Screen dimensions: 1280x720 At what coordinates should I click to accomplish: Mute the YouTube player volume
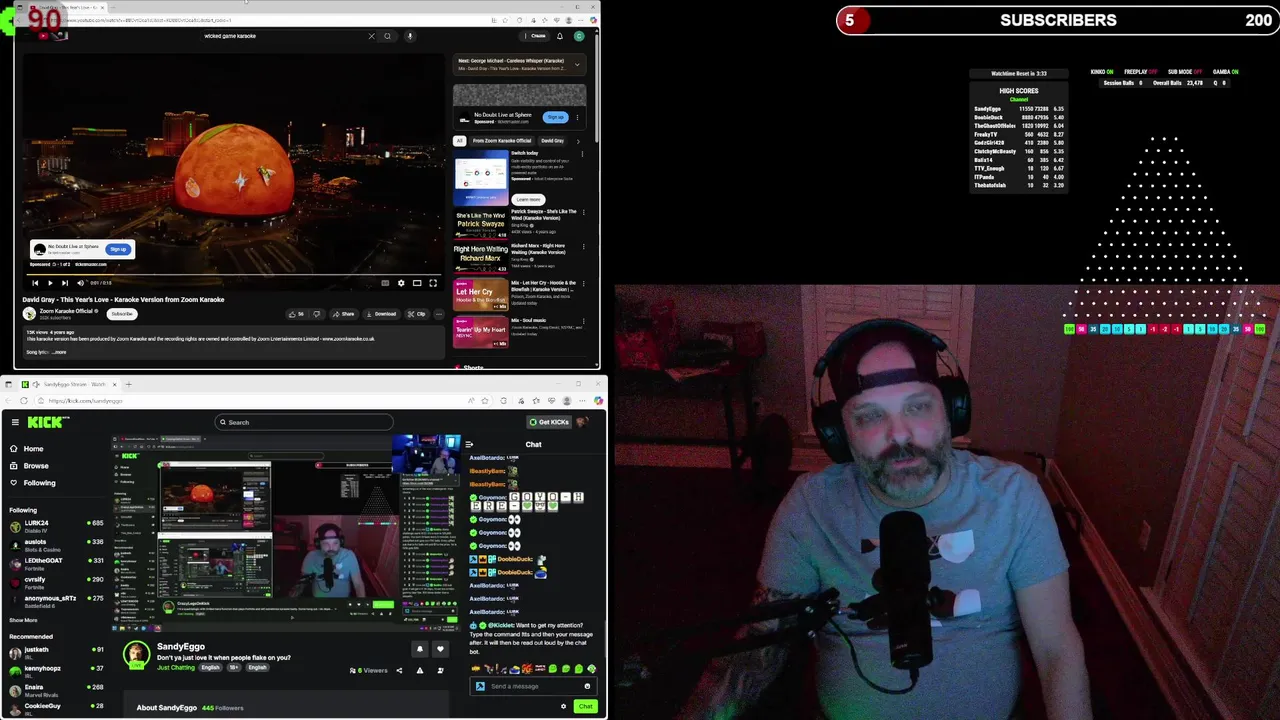coord(80,283)
